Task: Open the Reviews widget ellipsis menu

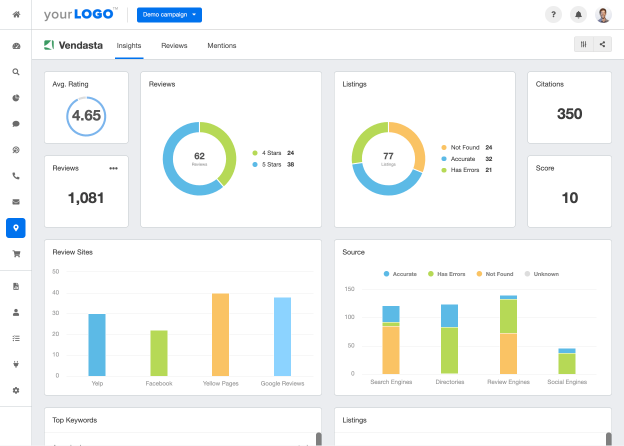Action: tap(113, 168)
